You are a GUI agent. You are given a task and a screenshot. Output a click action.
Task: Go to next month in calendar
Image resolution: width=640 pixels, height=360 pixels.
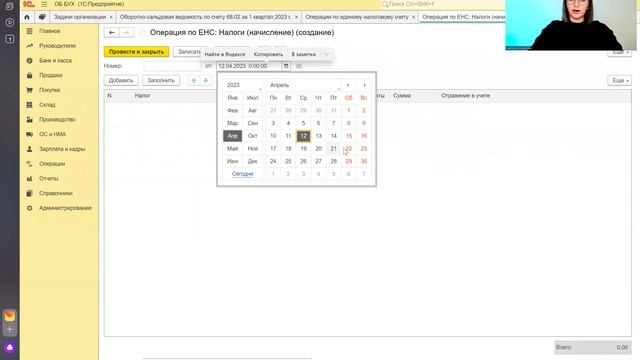pos(364,85)
